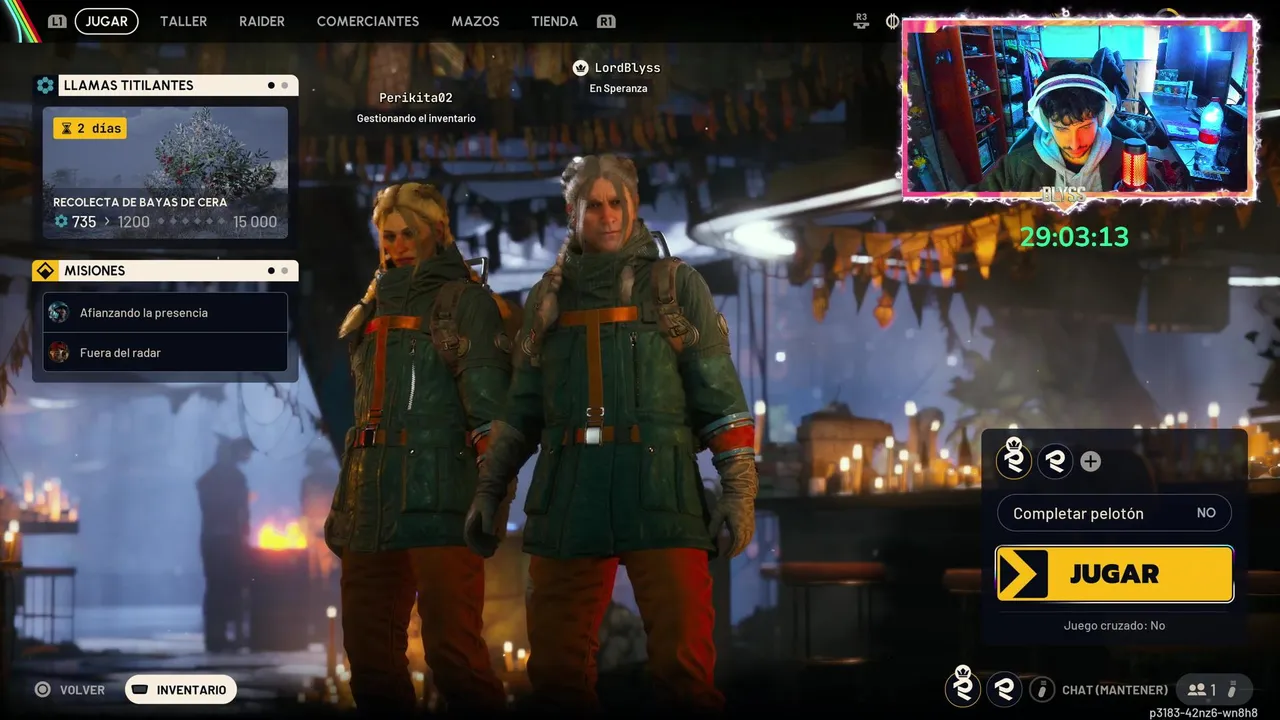Go to the COMERCIANTES tab
The height and width of the screenshot is (720, 1280).
point(368,21)
